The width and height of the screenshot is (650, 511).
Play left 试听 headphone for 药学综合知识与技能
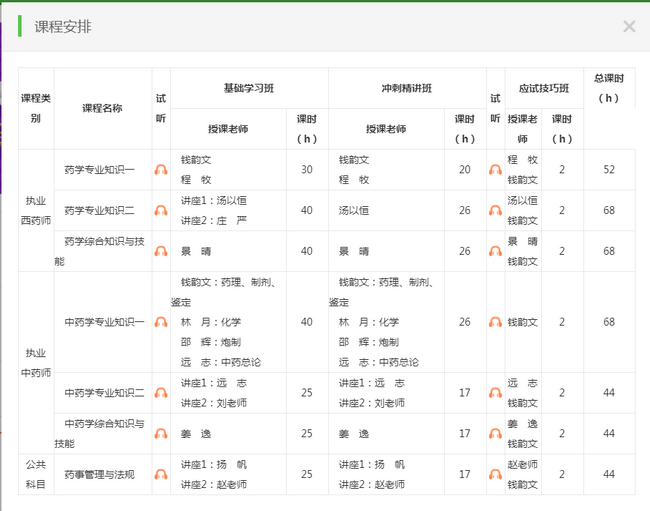pos(161,251)
